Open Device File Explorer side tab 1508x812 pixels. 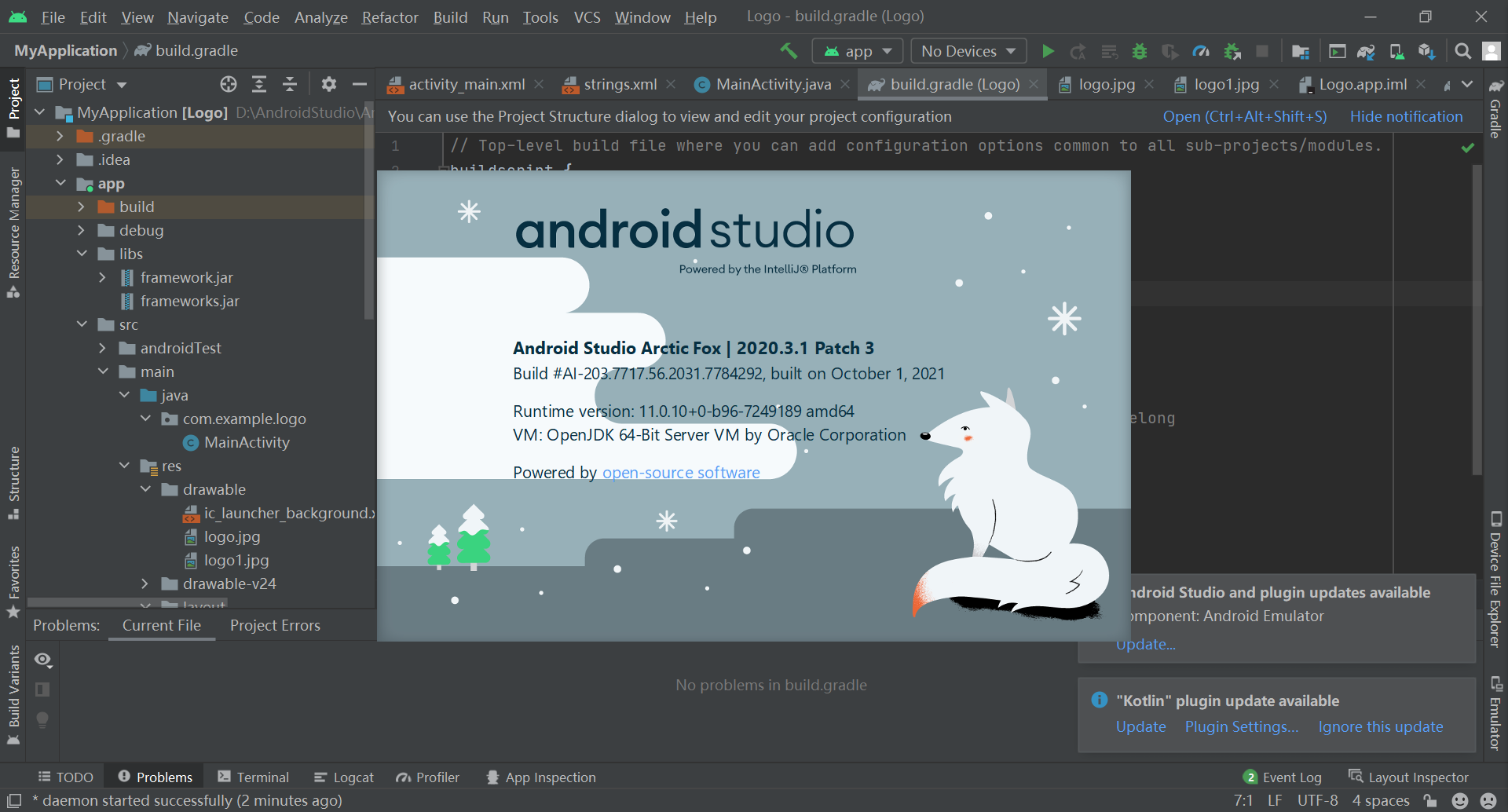coord(1496,579)
